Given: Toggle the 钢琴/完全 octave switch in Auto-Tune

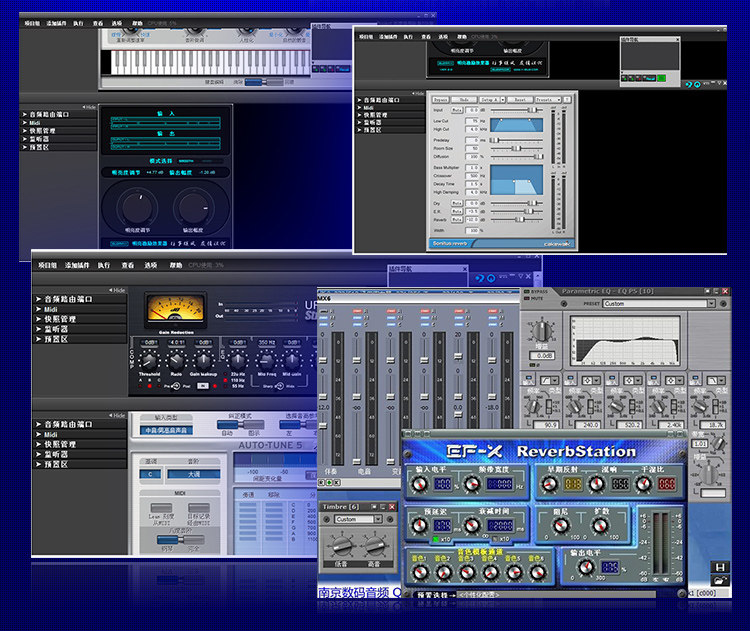Looking at the screenshot, I should [180, 540].
